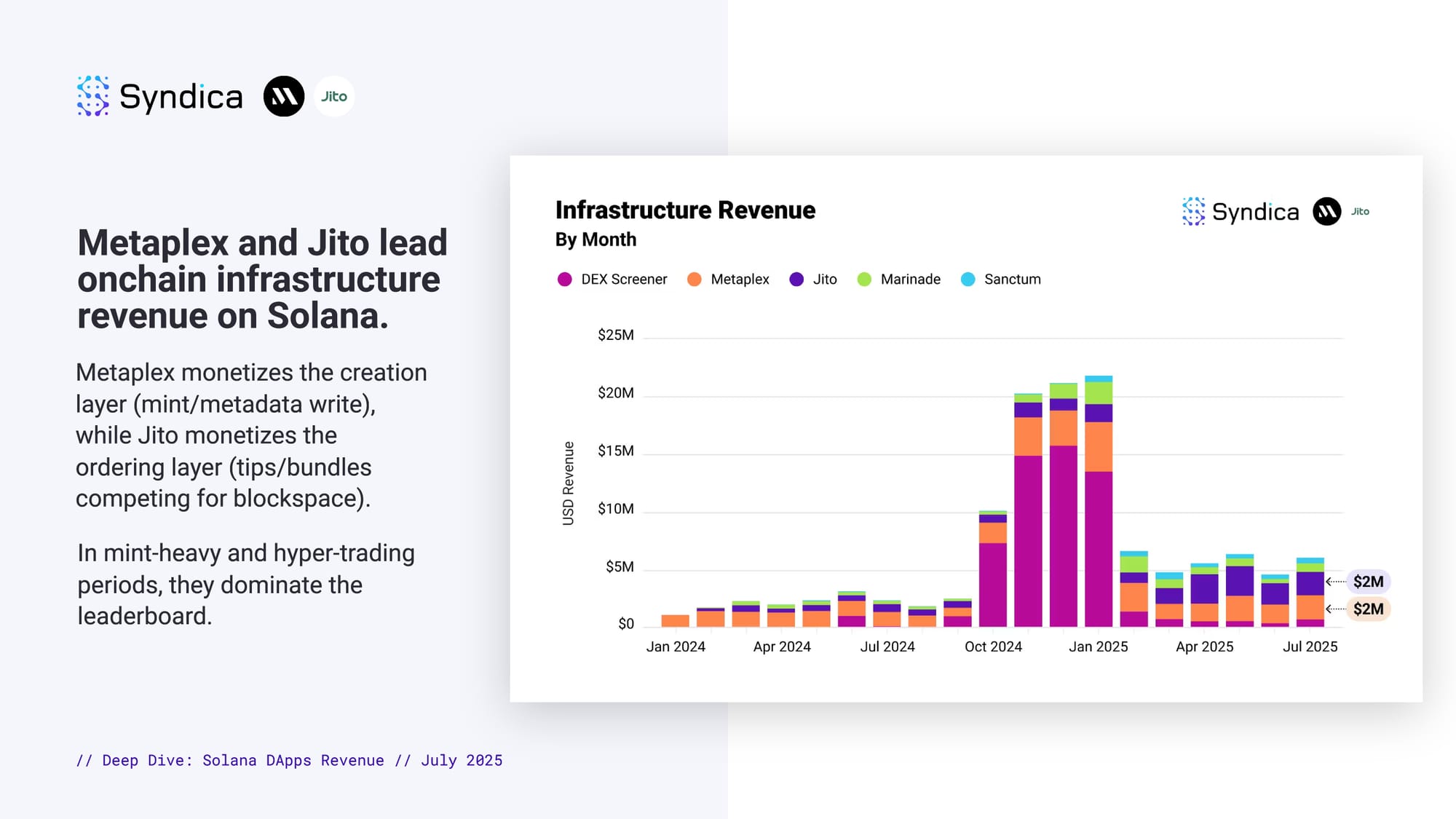This screenshot has height=819, width=1456.
Task: Click the Jul 2025 stacked bar
Action: (x=1310, y=593)
